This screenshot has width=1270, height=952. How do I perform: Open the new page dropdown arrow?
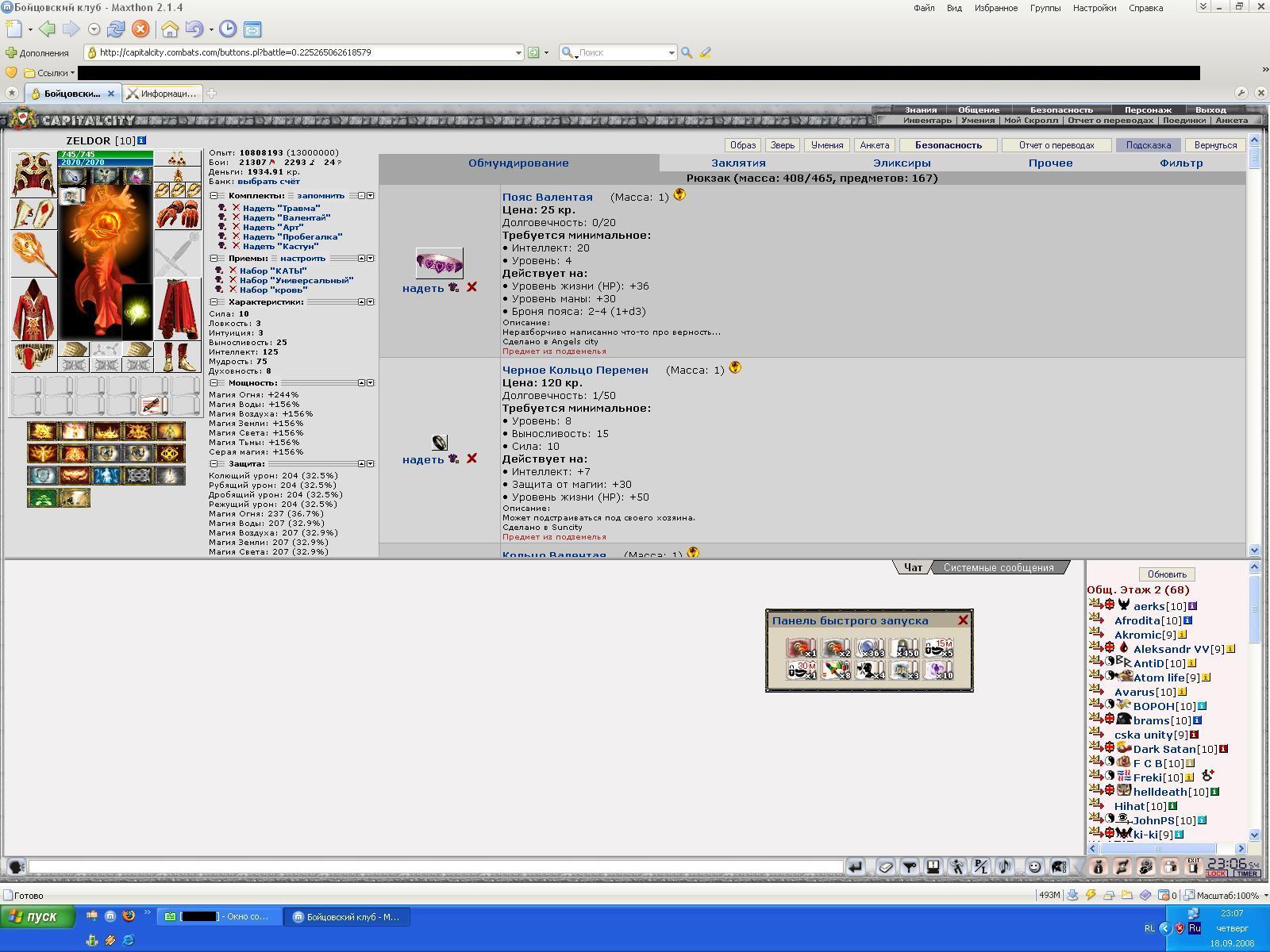[29, 29]
